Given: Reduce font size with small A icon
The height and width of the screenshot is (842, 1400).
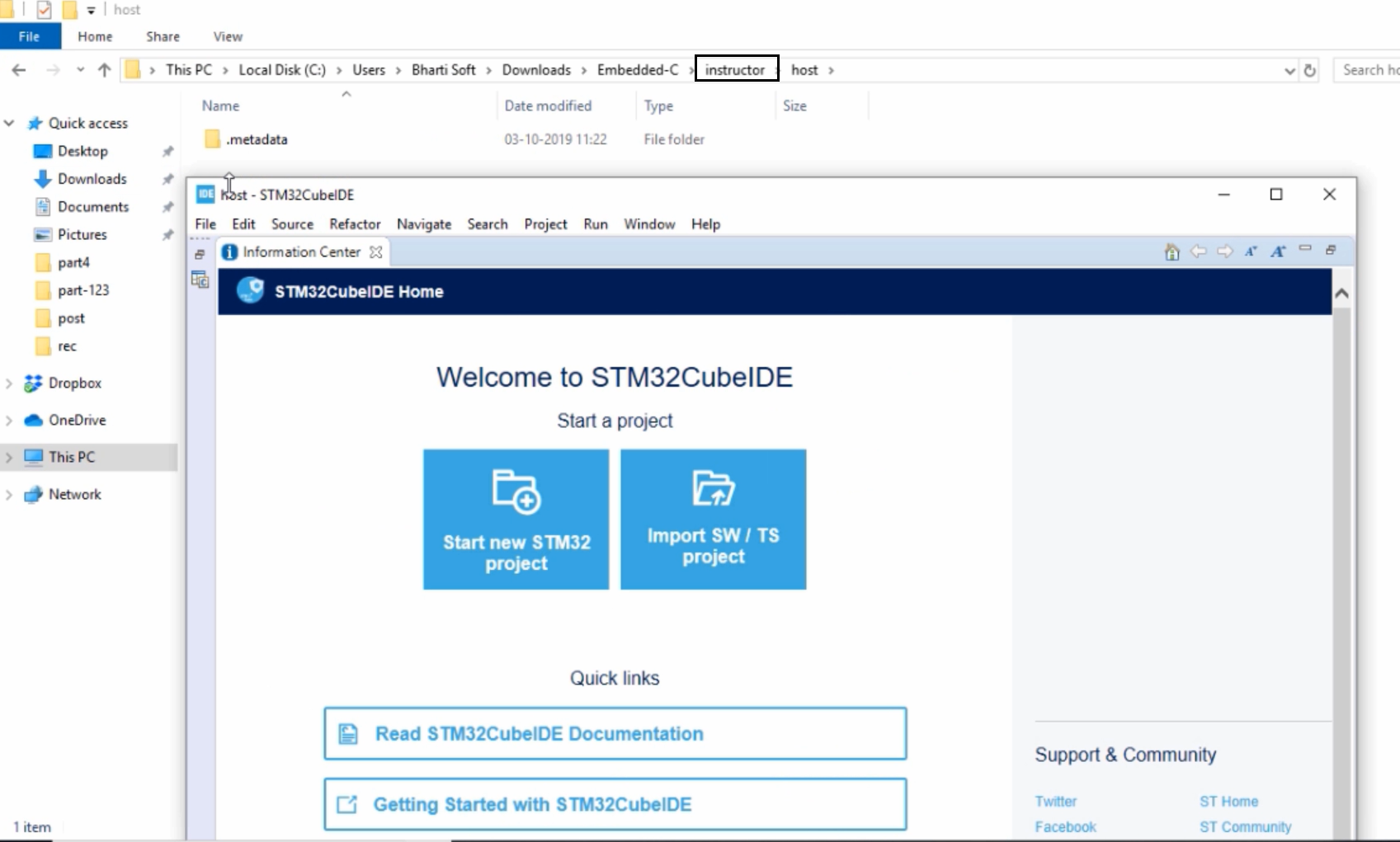Looking at the screenshot, I should tap(1251, 252).
